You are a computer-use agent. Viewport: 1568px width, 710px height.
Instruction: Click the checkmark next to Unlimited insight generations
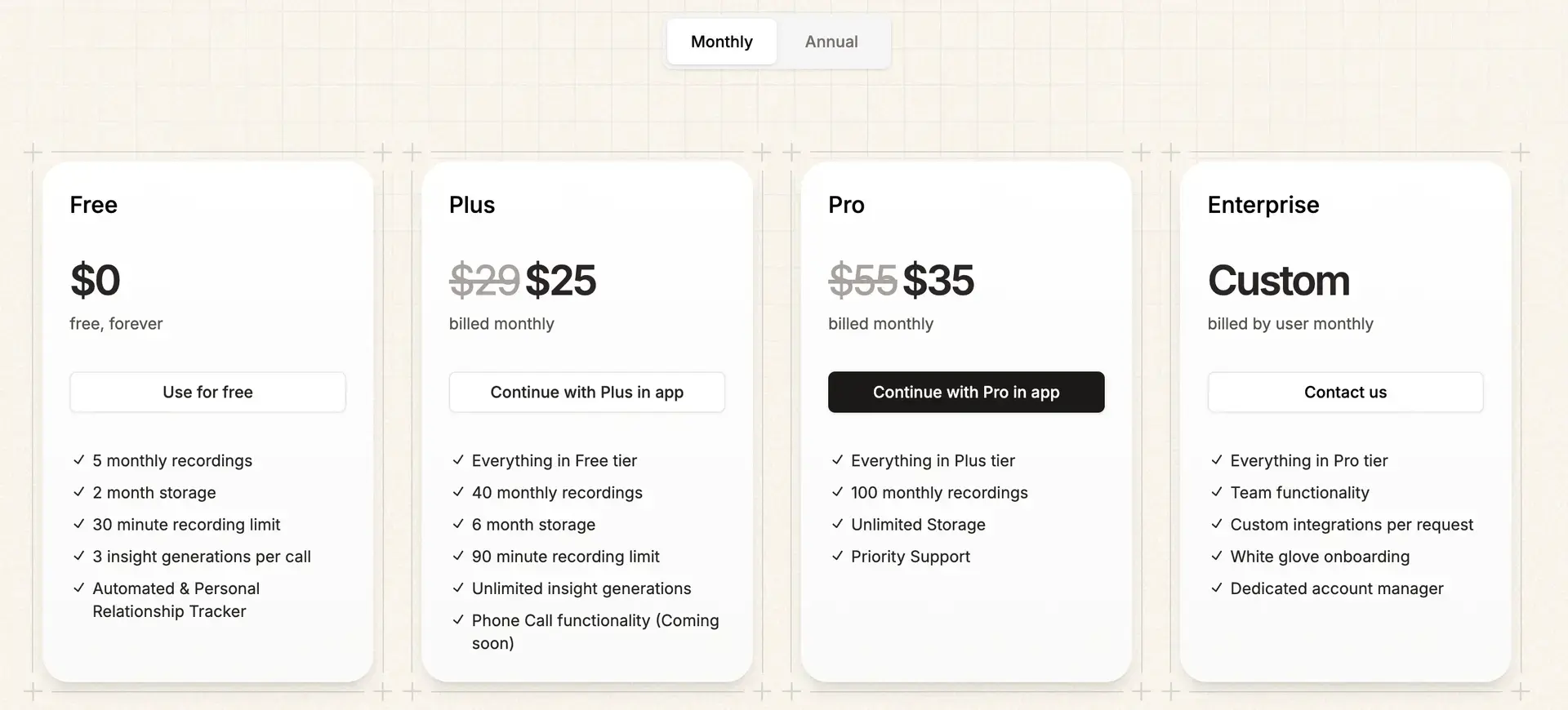[458, 588]
